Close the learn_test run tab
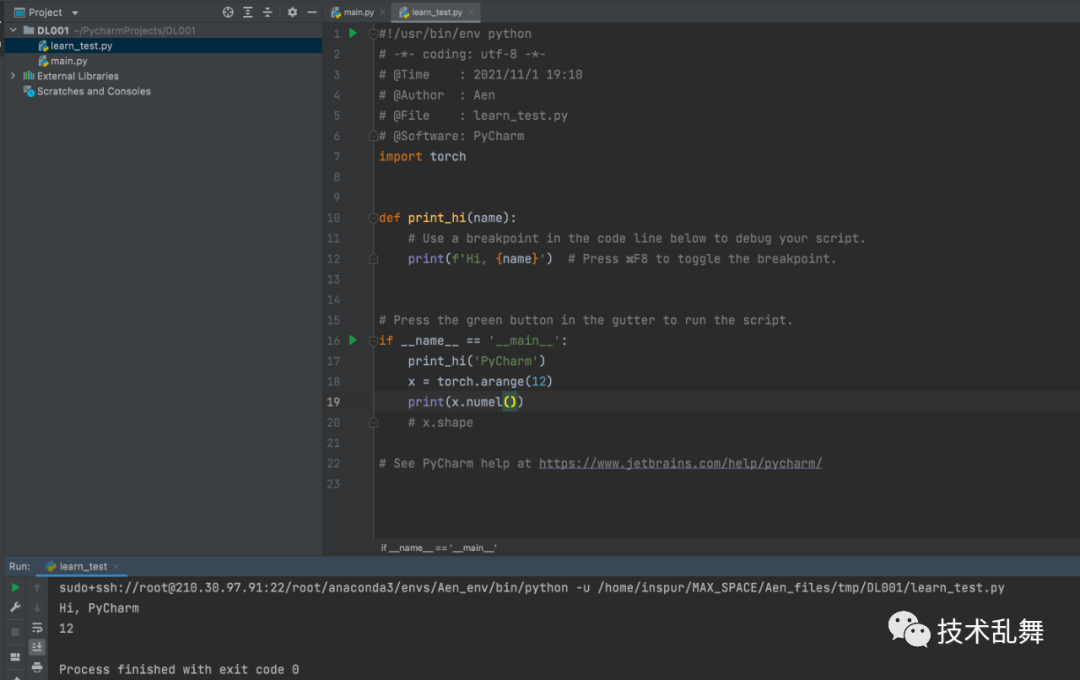This screenshot has width=1080, height=680. [116, 566]
